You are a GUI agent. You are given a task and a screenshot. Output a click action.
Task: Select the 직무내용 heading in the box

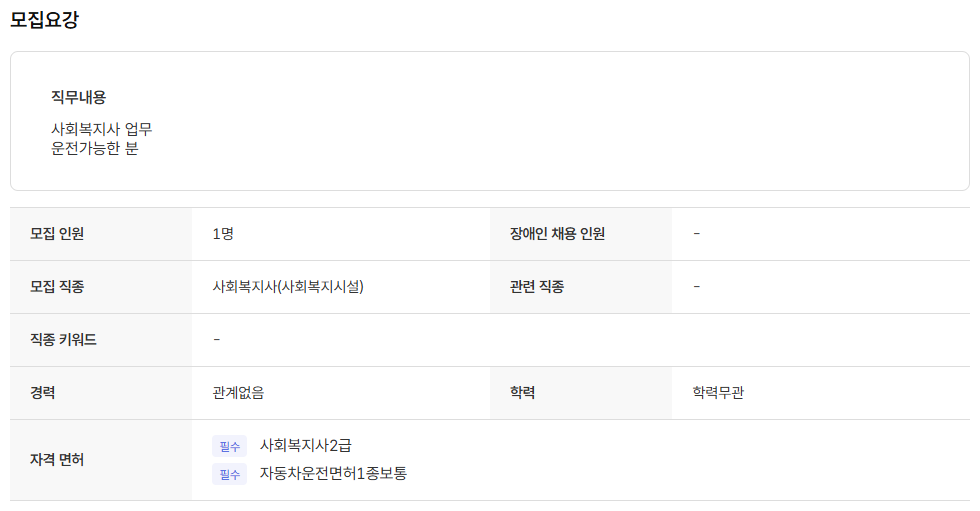(x=78, y=97)
